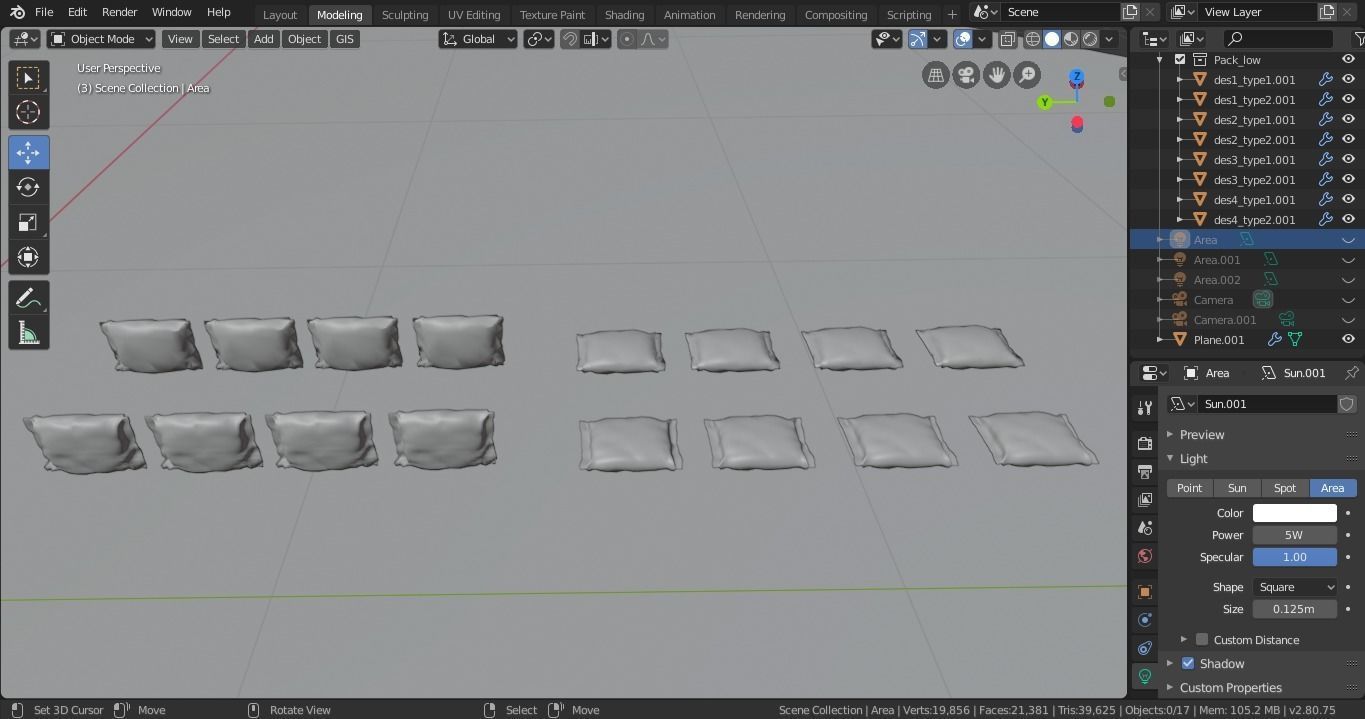Open Global transform orientation dropdown
This screenshot has width=1365, height=719.
pos(478,39)
